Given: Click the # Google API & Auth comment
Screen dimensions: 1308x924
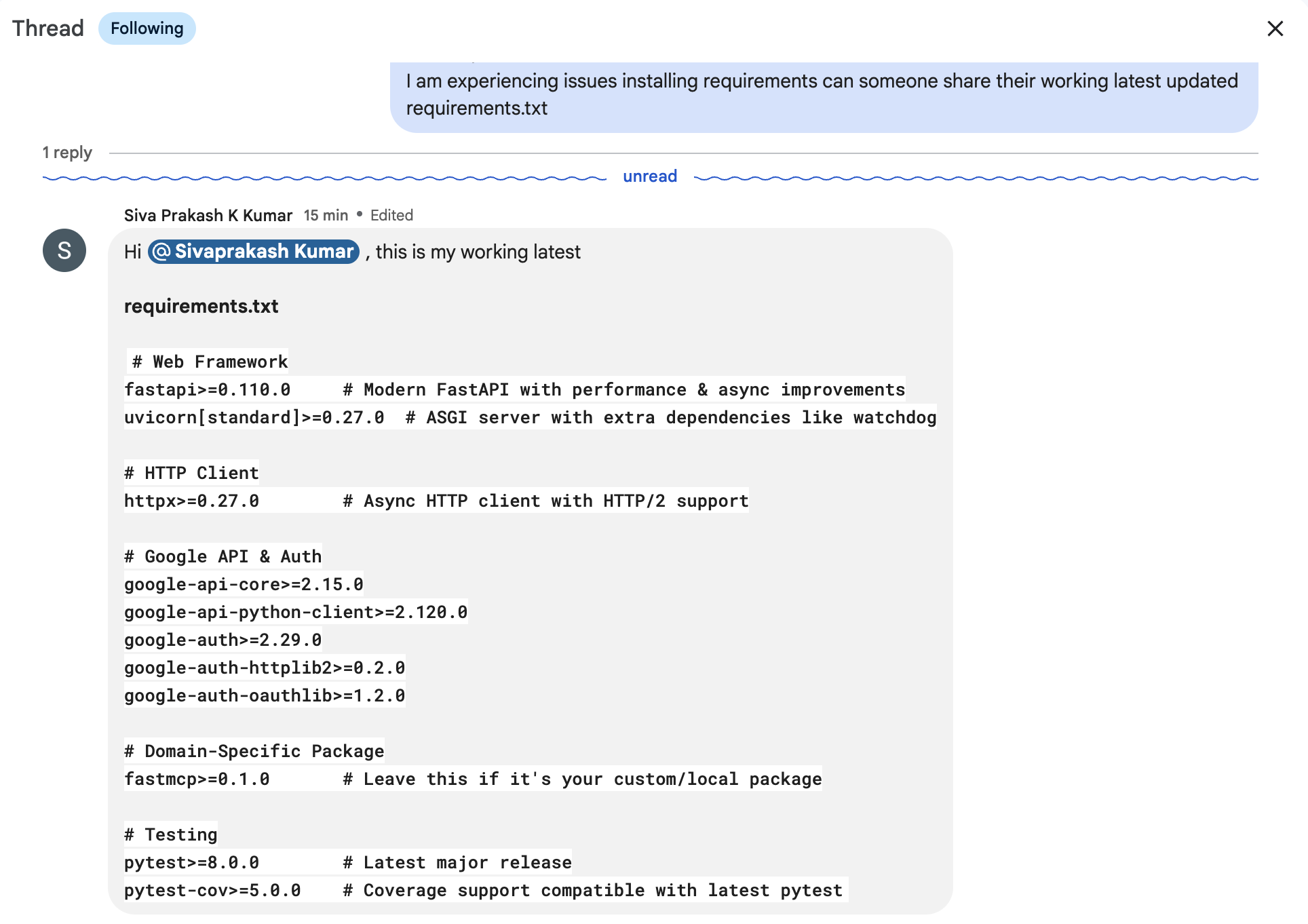Looking at the screenshot, I should pos(223,556).
